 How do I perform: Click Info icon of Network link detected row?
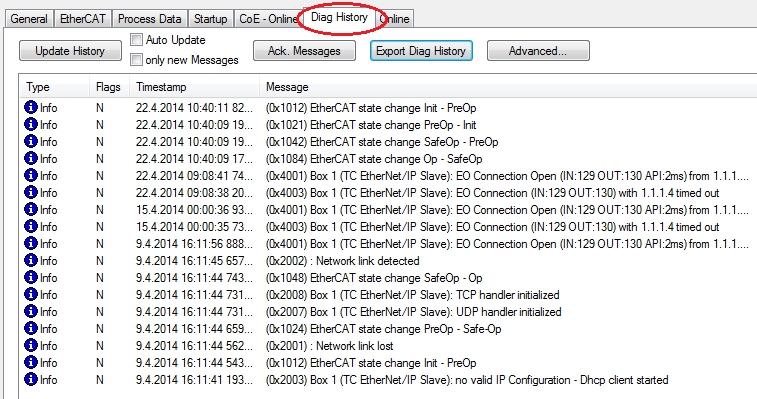point(30,260)
